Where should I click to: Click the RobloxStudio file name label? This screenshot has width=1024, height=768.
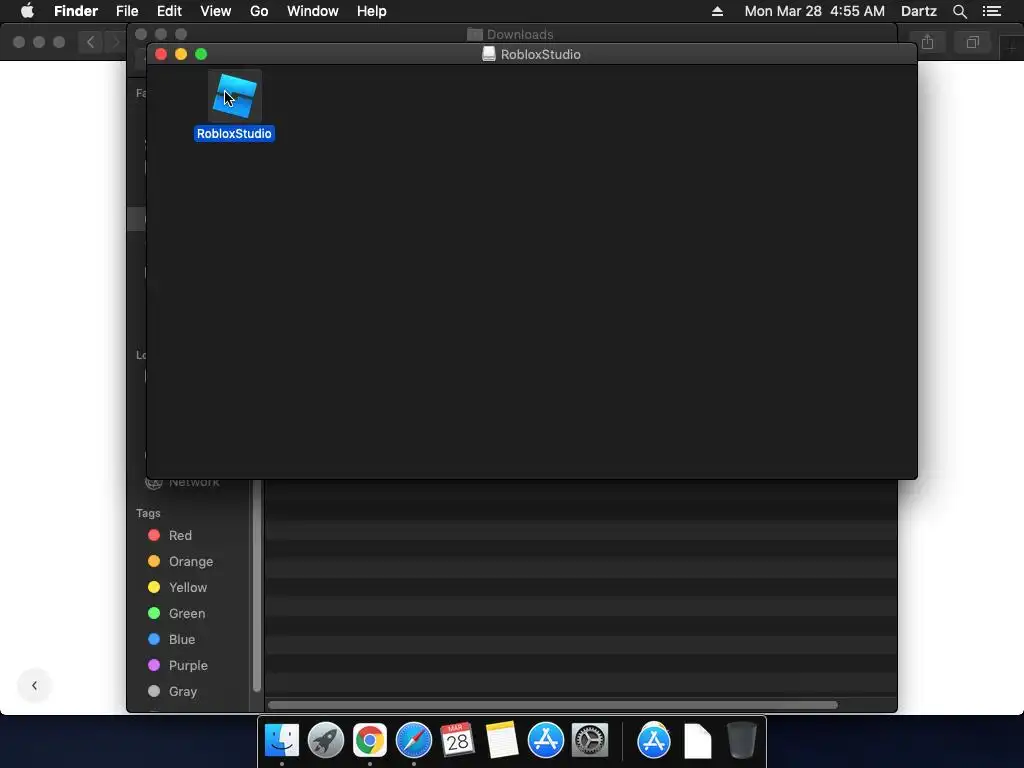tap(234, 134)
